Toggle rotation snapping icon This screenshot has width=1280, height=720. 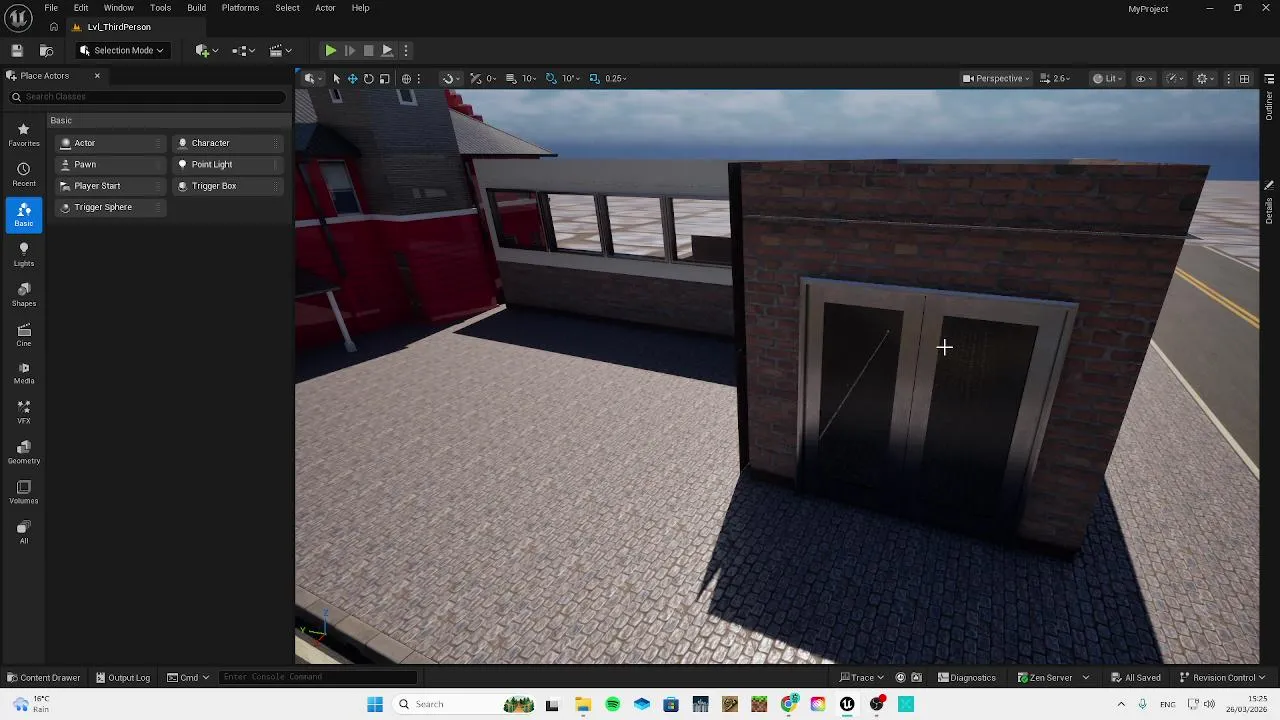551,78
